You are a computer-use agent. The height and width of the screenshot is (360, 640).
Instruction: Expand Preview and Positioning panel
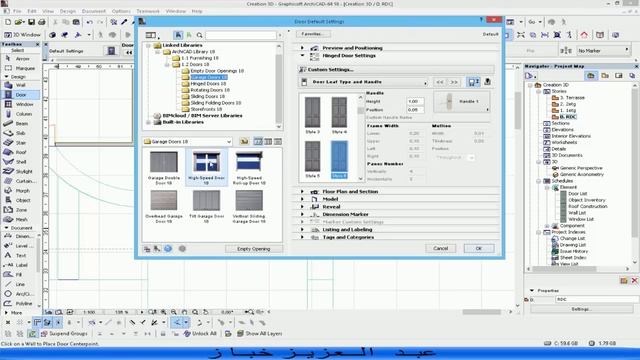[302, 48]
